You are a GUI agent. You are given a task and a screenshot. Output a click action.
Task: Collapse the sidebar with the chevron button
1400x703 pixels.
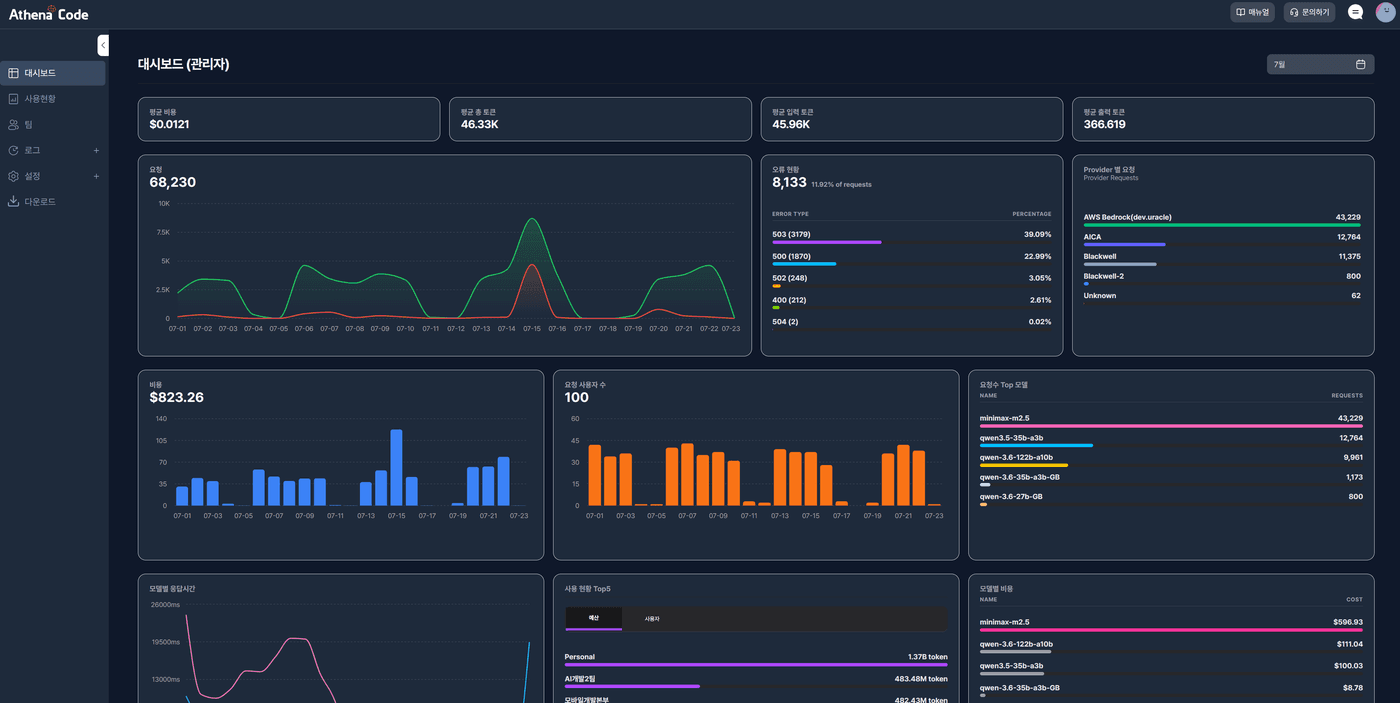(103, 45)
